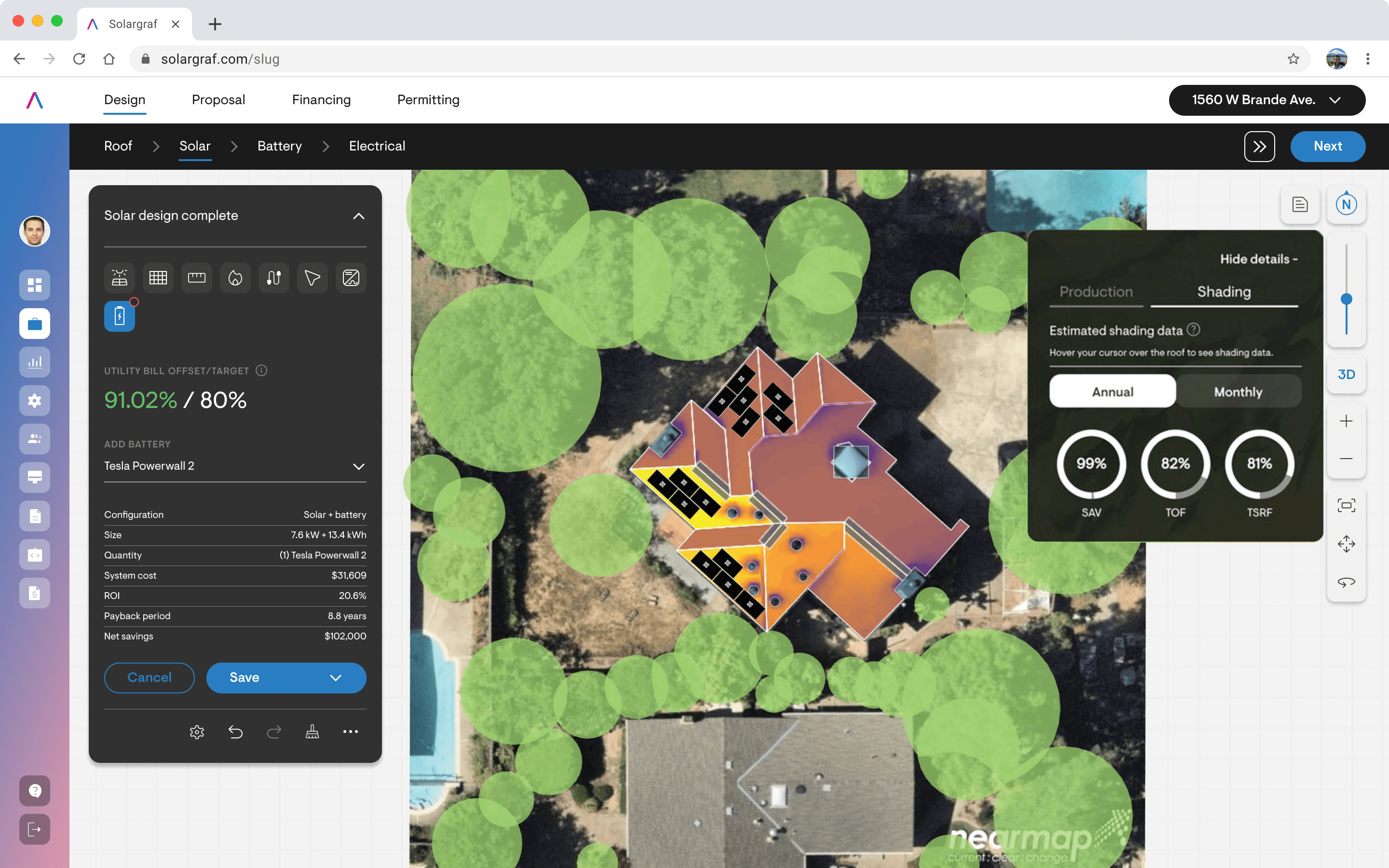Screen dimensions: 1389x868
Task: Select Annual shading view
Action: point(1112,392)
